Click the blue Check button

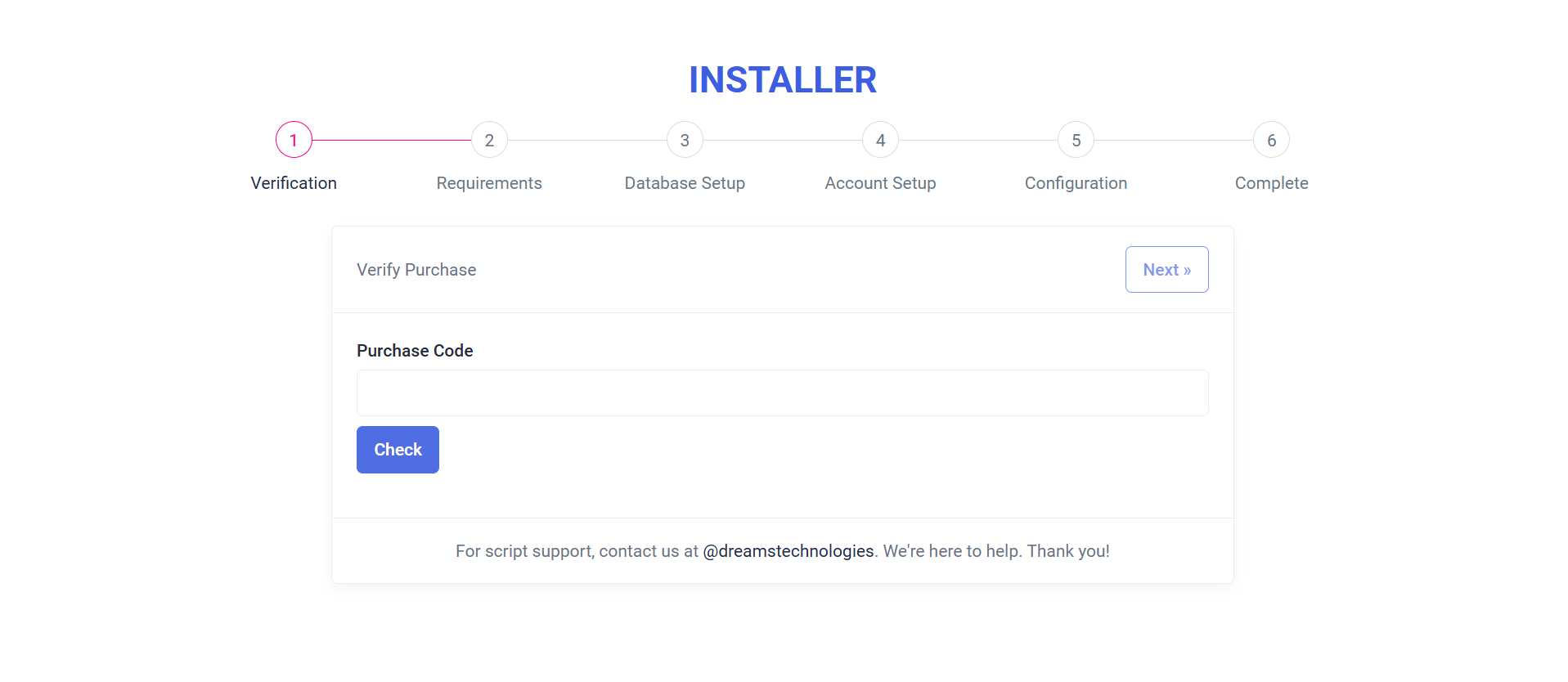click(398, 450)
